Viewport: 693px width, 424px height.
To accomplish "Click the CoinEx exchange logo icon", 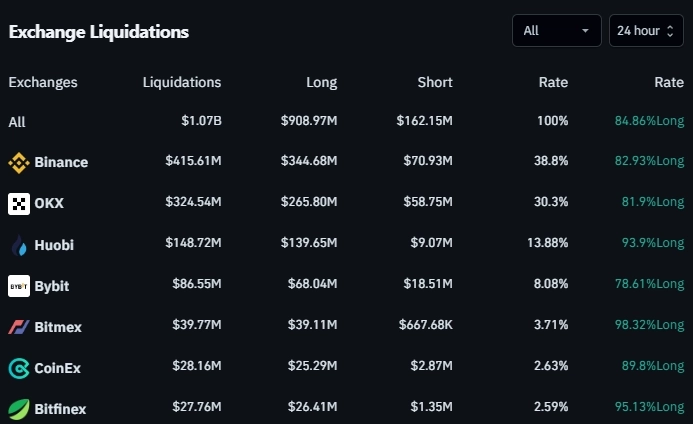I will click(19, 368).
